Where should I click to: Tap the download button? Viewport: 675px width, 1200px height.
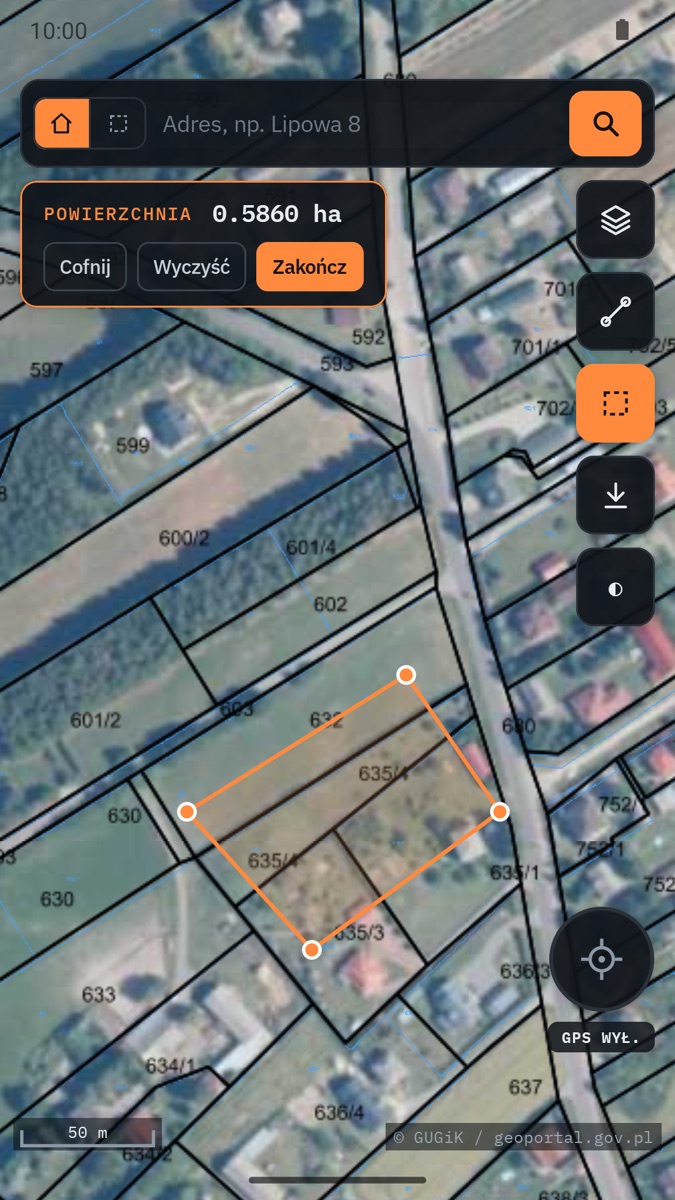[x=615, y=495]
